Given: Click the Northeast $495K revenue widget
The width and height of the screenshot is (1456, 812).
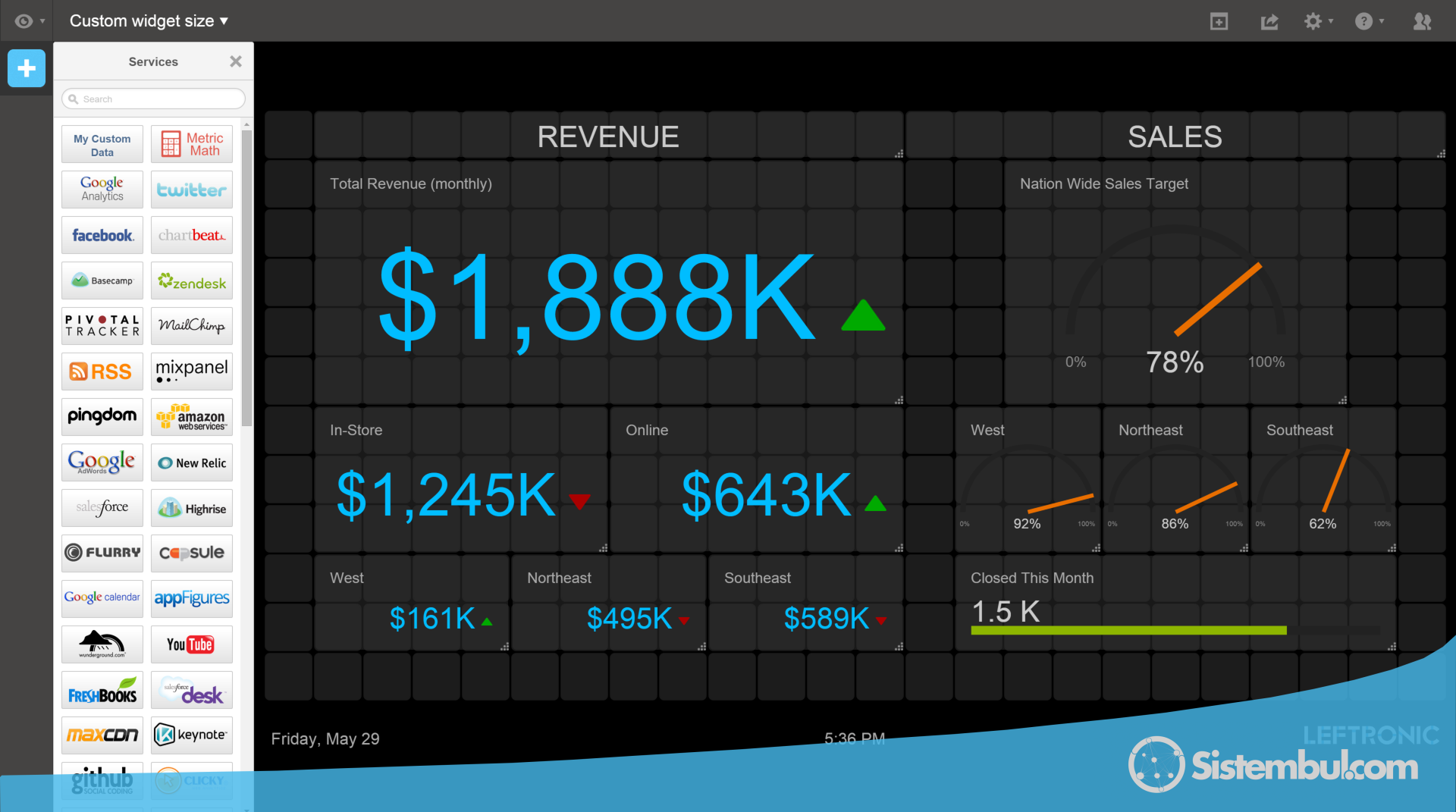Looking at the screenshot, I should pos(608,604).
